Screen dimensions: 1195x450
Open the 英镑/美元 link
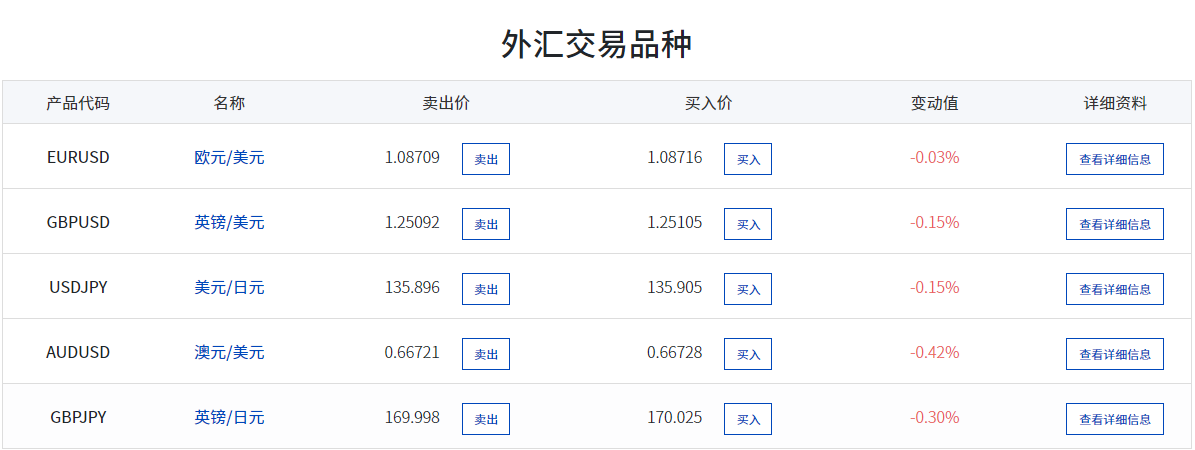point(229,222)
